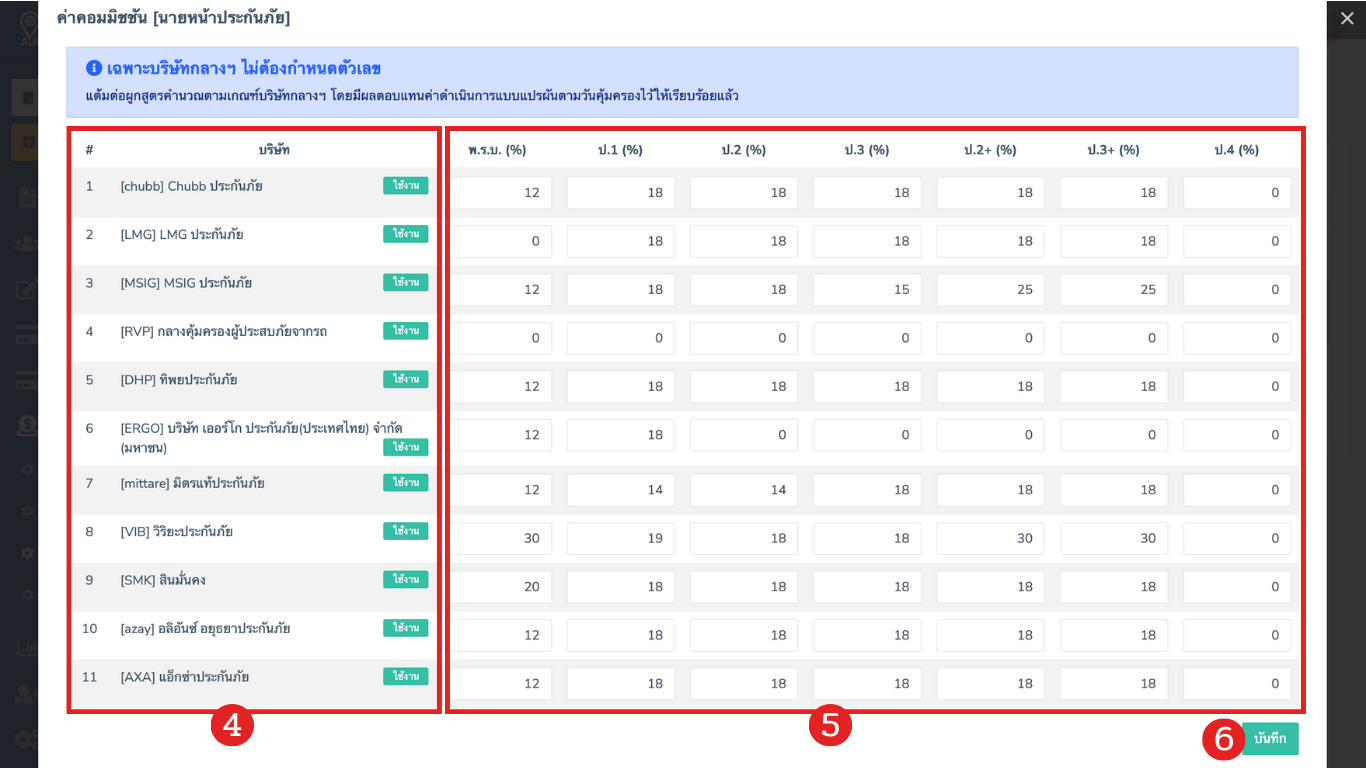Click the ป.4 (%) column header

pyautogui.click(x=1237, y=150)
